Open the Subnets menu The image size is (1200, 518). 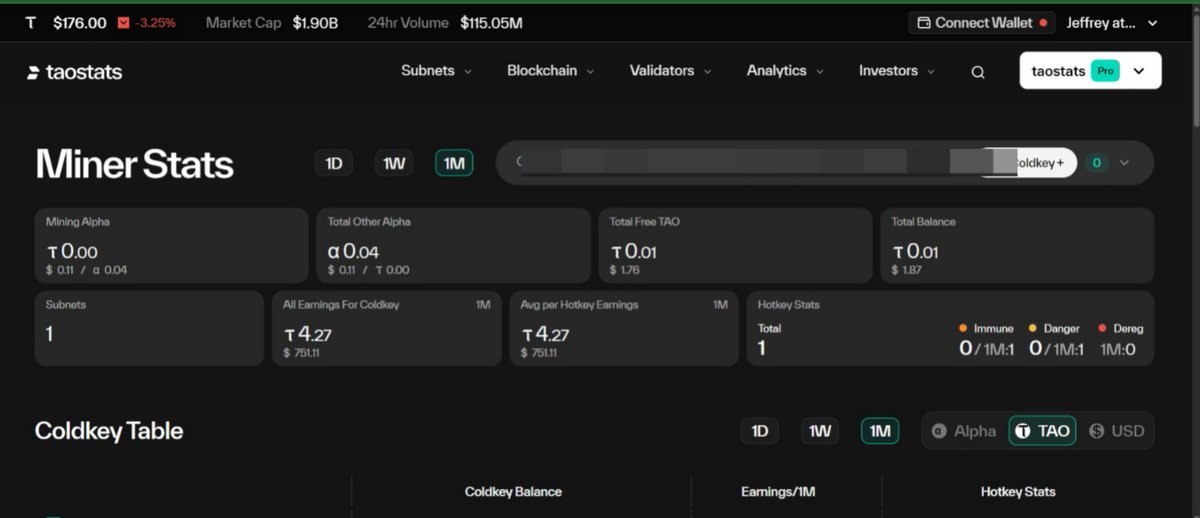pos(436,71)
